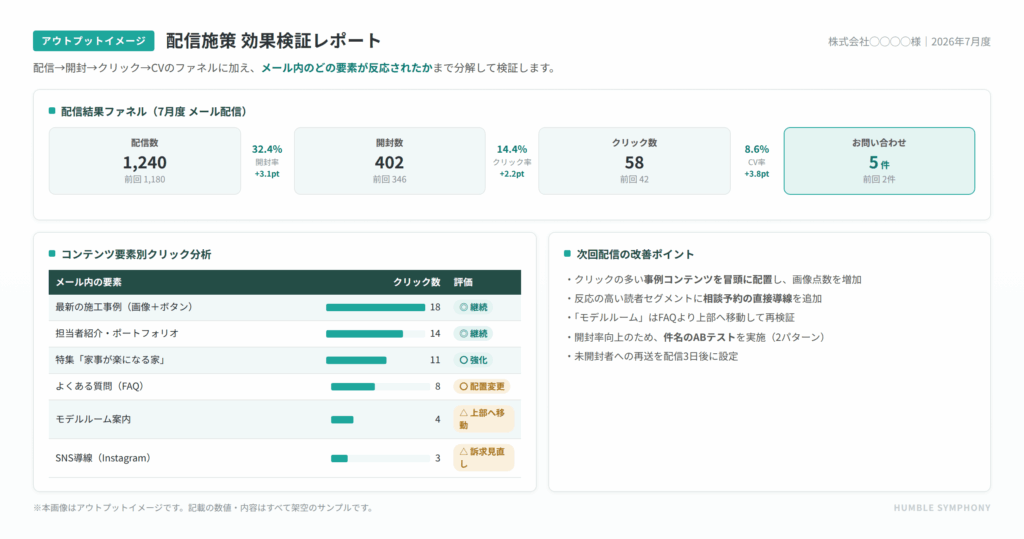
Task: Click the 14.4% クリック率 value
Action: [512, 150]
